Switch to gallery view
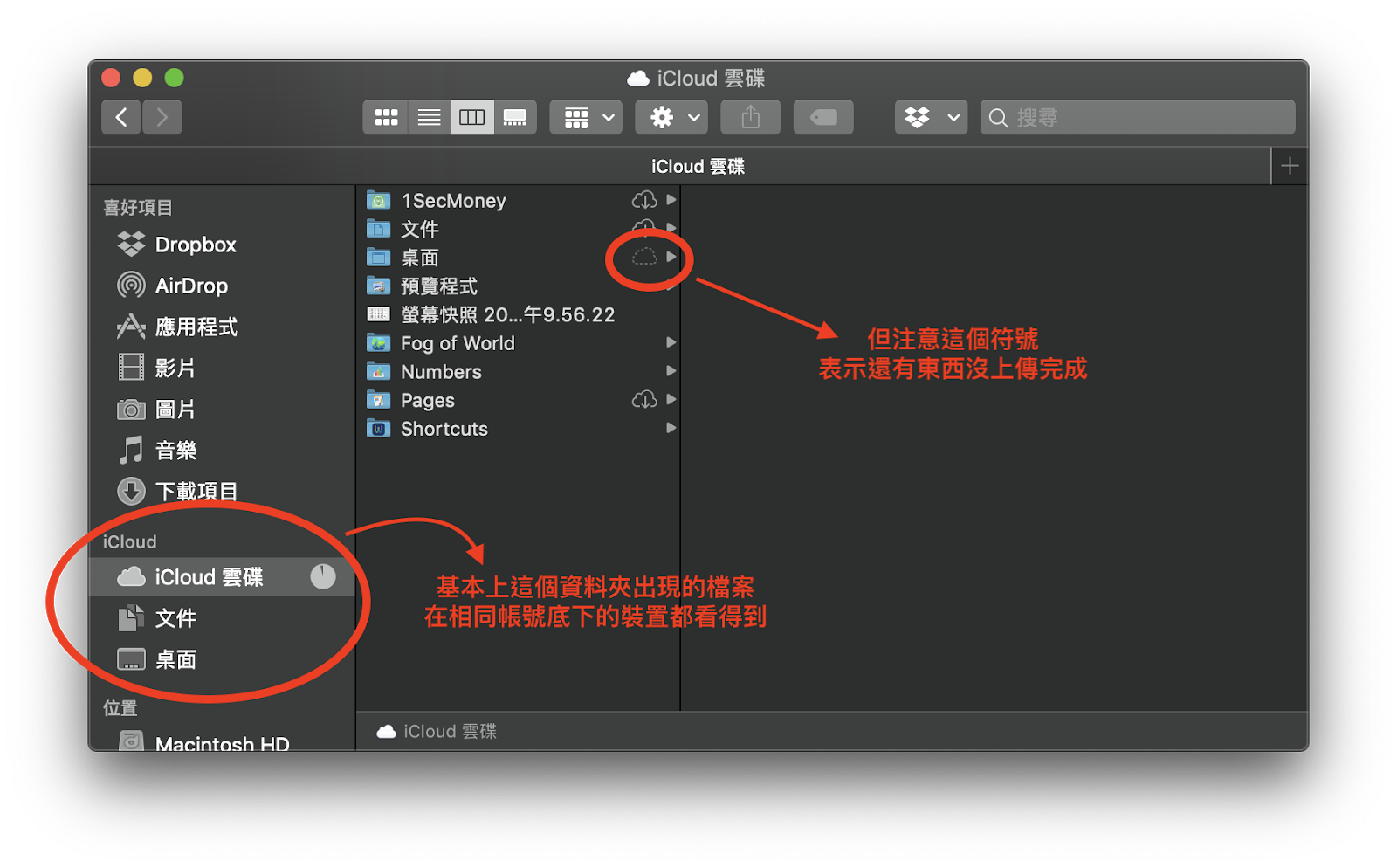 click(515, 117)
